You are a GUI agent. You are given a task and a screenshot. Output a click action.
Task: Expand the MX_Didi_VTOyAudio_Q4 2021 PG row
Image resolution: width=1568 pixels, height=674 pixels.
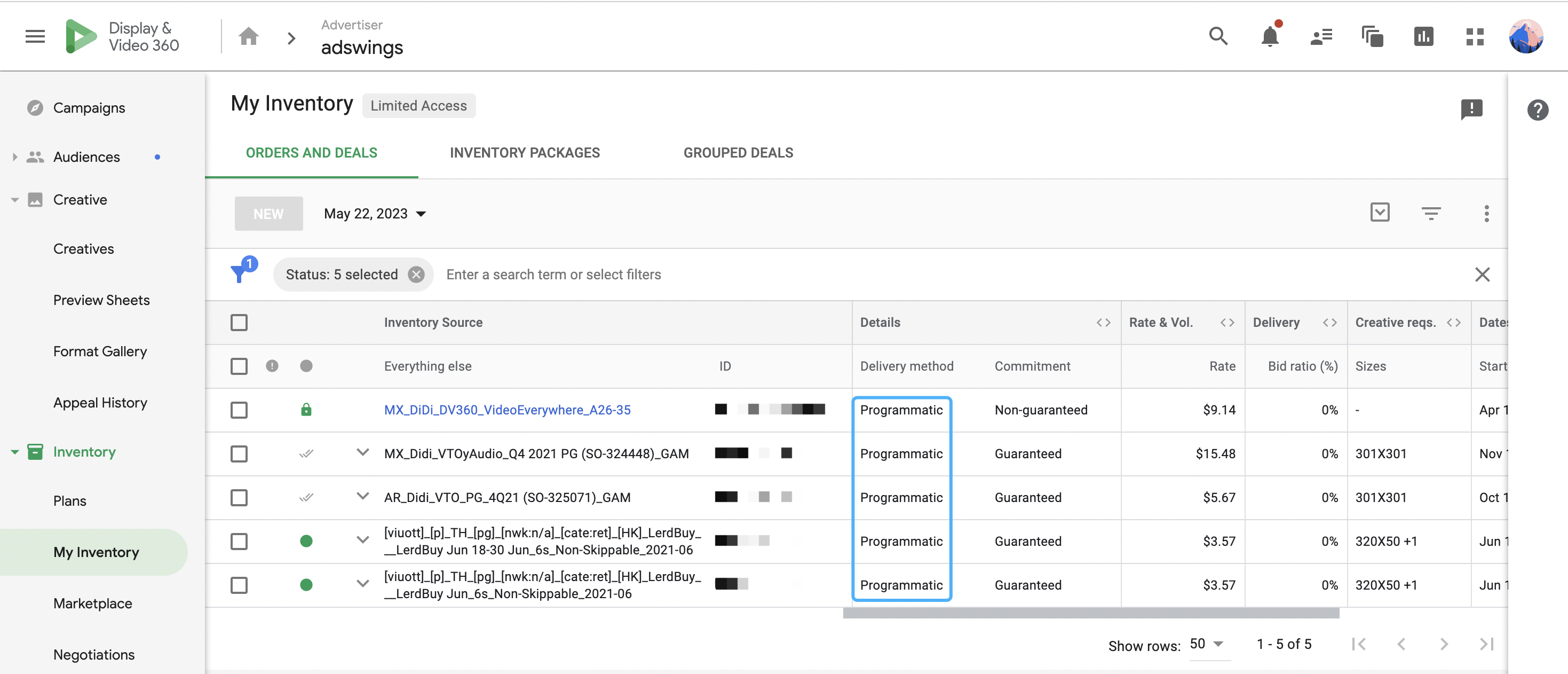click(362, 452)
